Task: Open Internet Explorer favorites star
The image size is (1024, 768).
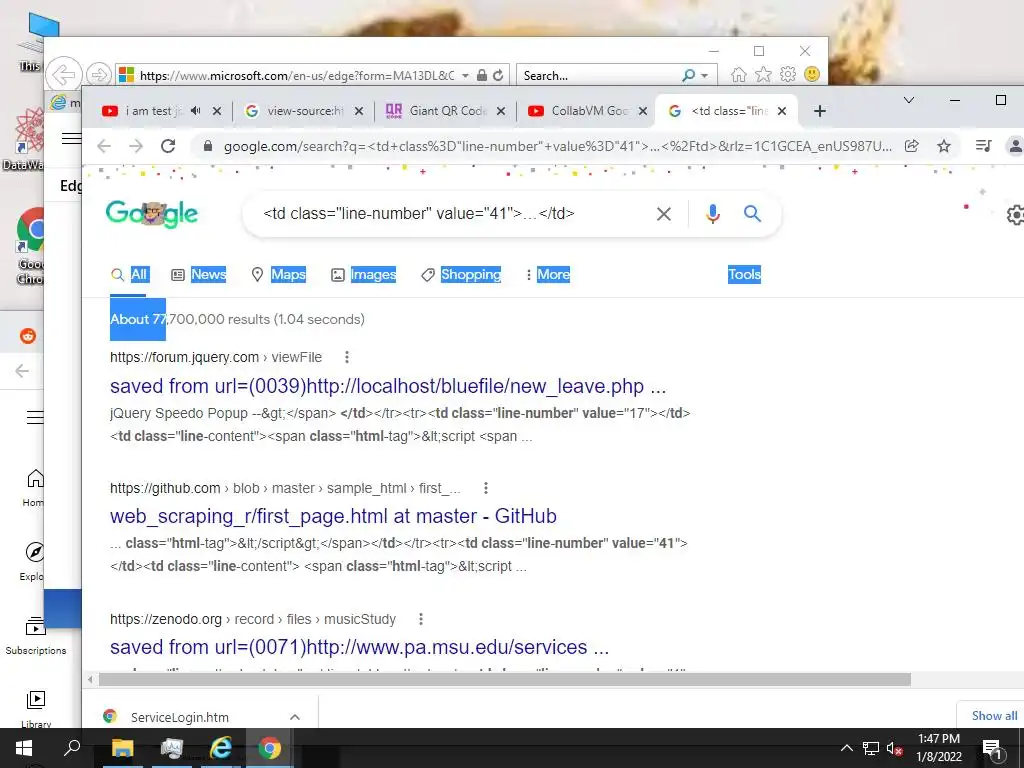Action: pyautogui.click(x=763, y=74)
